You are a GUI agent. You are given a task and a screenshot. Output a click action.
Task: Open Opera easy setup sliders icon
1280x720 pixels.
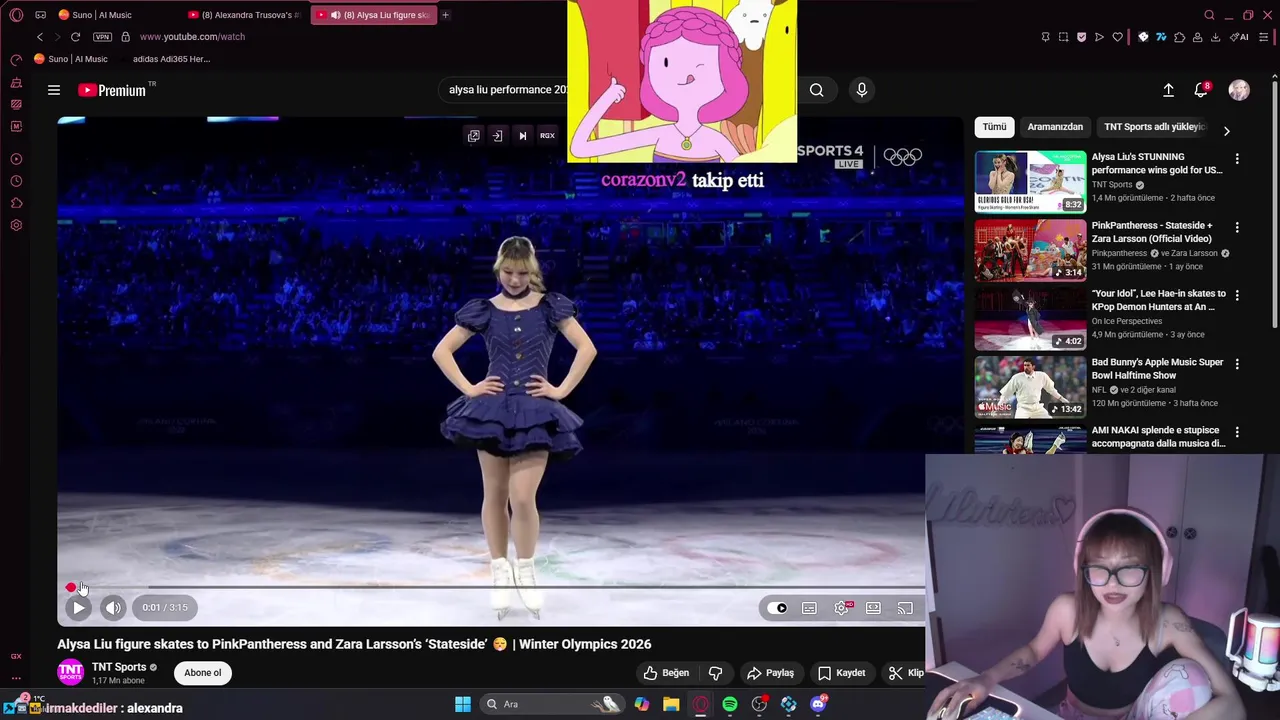coord(1264,37)
